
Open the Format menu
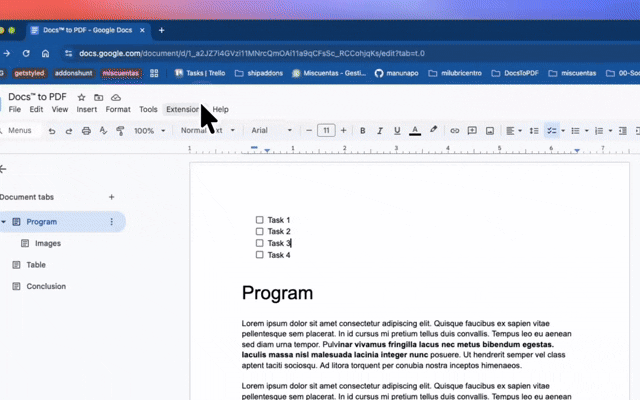pyautogui.click(x=118, y=109)
